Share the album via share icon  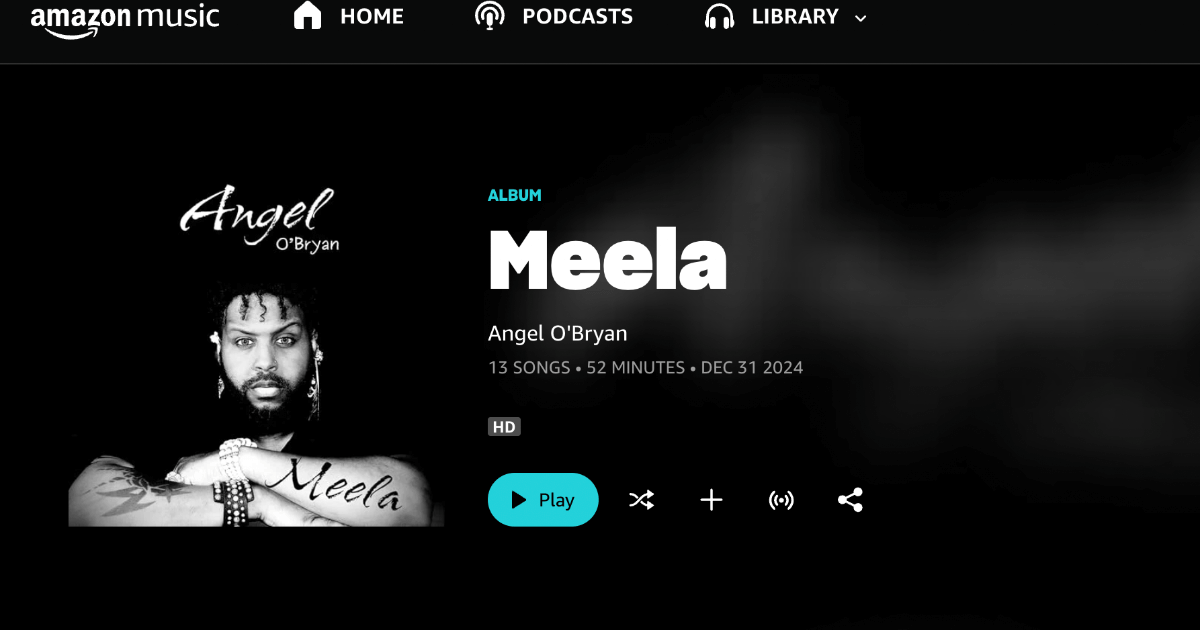click(x=850, y=500)
